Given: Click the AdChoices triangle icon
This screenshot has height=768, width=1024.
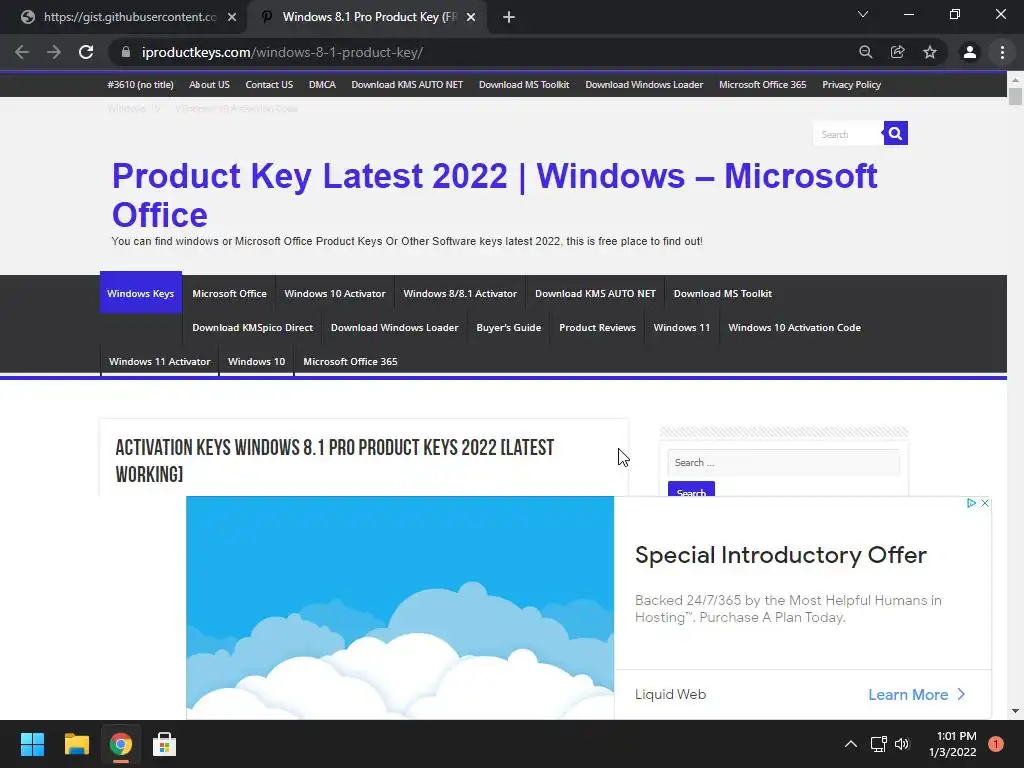Looking at the screenshot, I should pyautogui.click(x=971, y=503).
